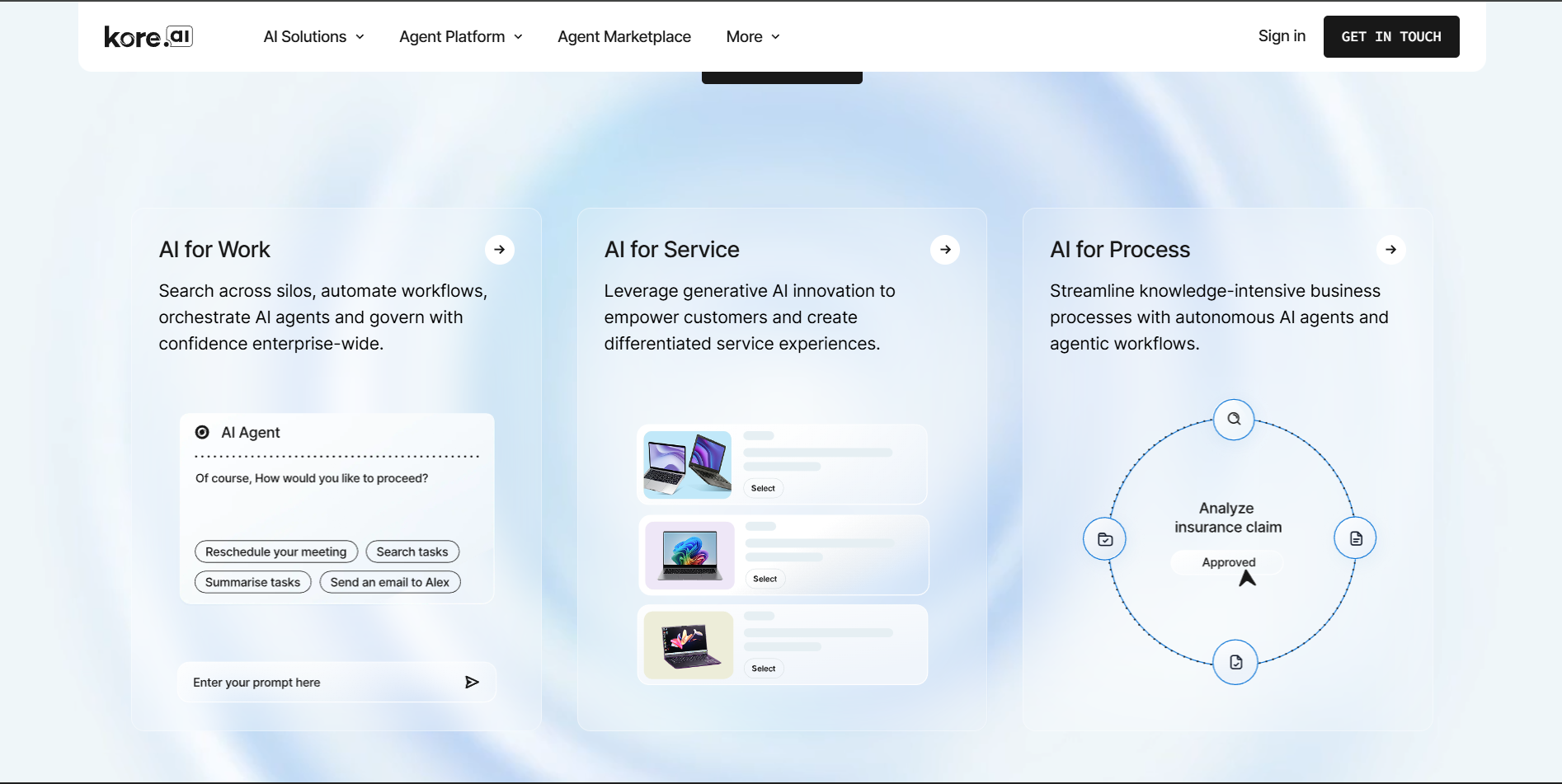
Task: Click the AI for Service arrow icon
Action: (945, 250)
